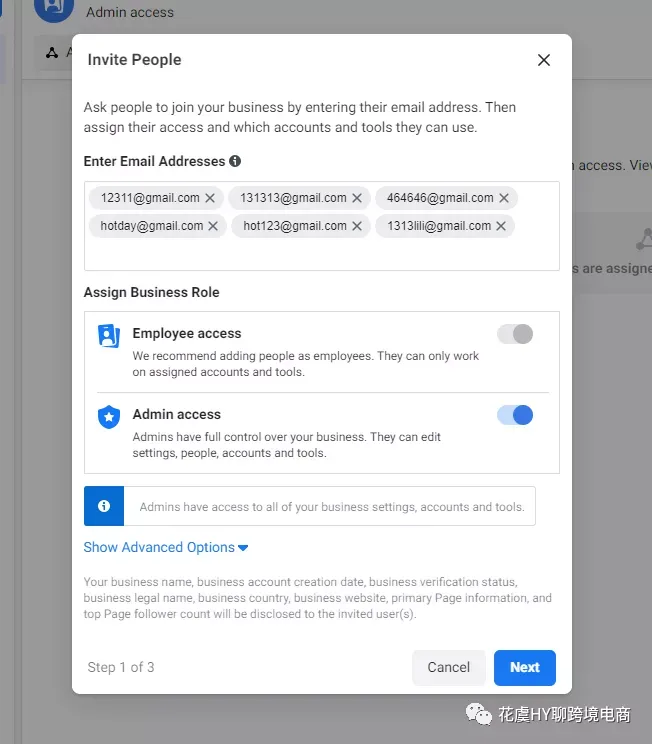Remove 131313@gmail.com email chip

357,198
